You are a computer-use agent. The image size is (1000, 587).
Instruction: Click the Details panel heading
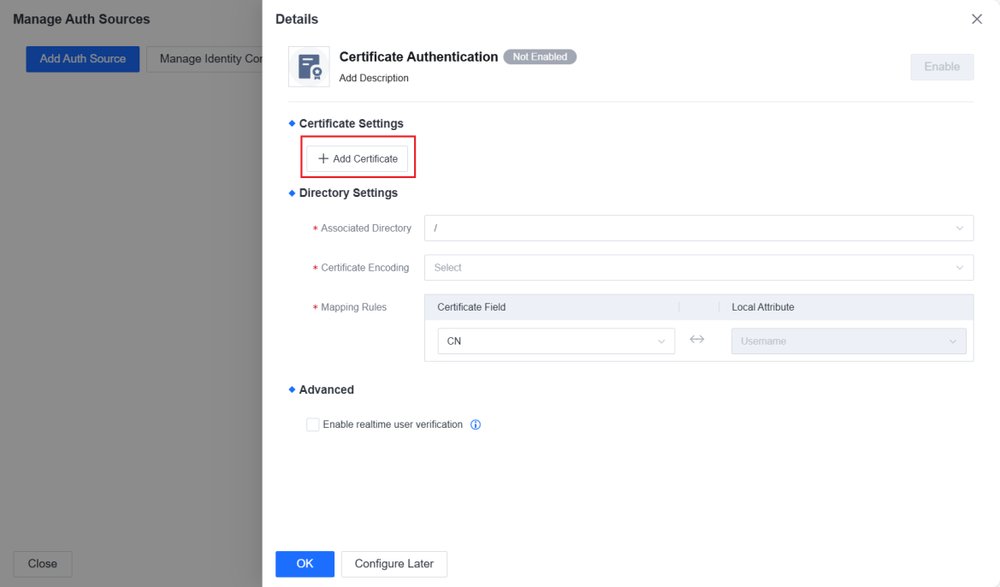pos(297,19)
